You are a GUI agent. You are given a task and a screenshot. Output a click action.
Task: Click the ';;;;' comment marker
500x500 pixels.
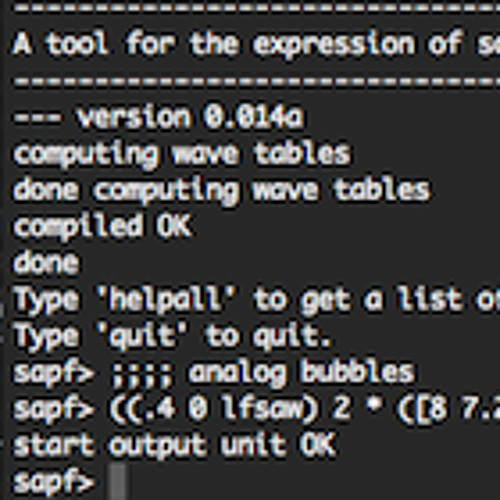141,375
